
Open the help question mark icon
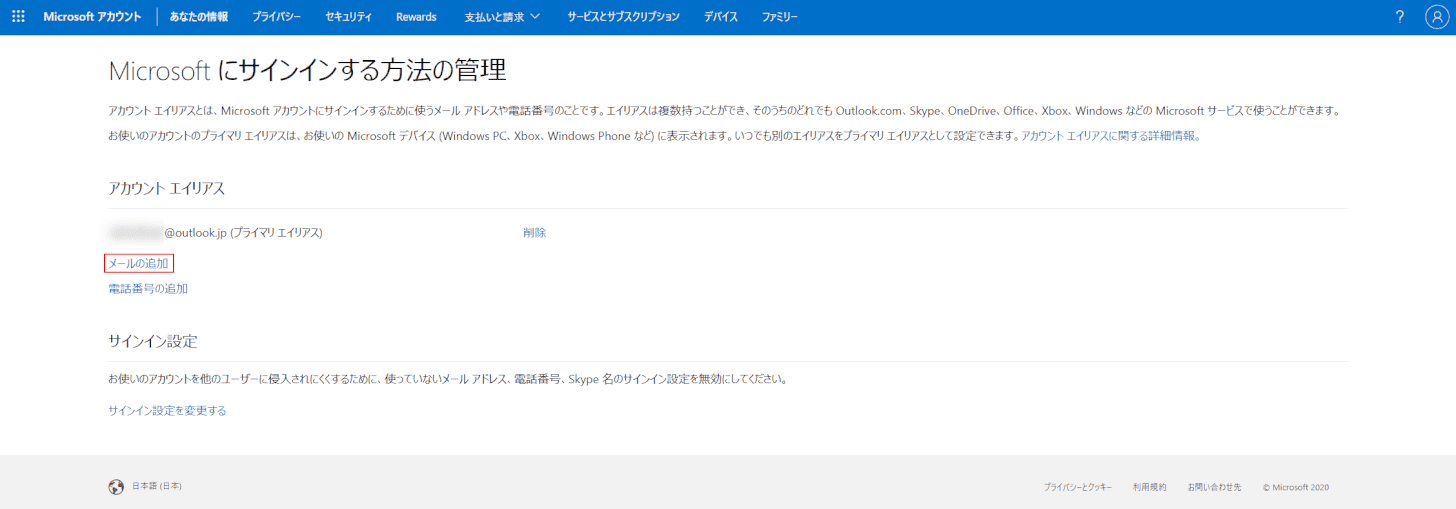1400,17
